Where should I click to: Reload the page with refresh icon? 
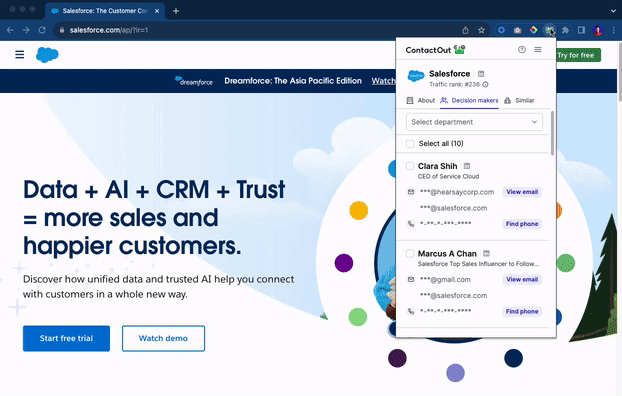tap(42, 30)
